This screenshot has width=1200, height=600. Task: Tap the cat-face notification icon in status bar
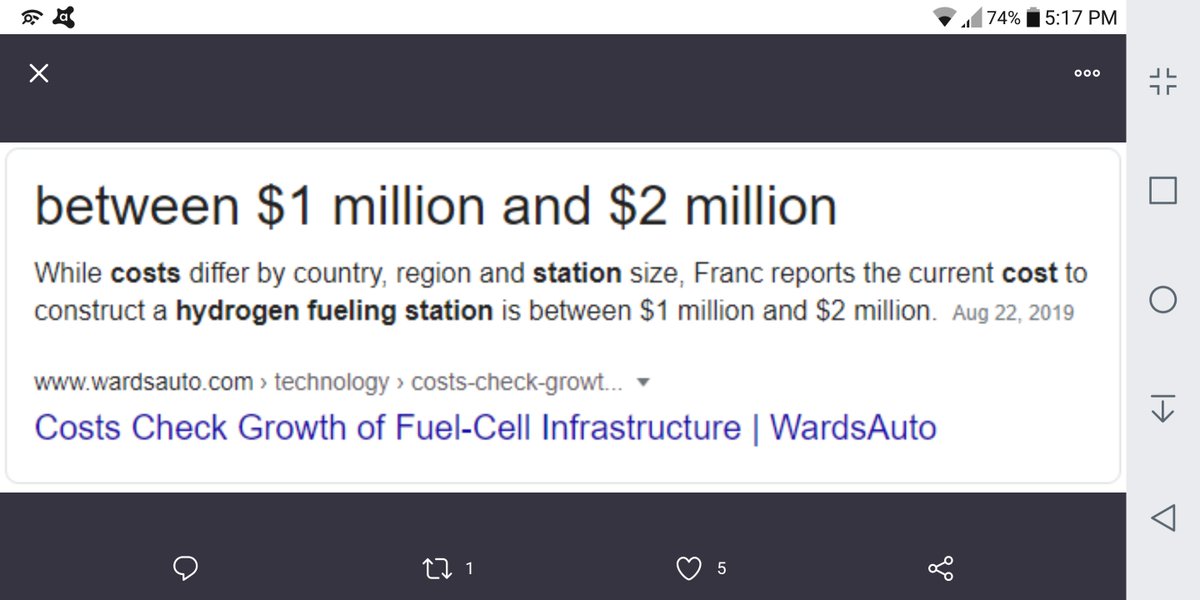click(63, 17)
